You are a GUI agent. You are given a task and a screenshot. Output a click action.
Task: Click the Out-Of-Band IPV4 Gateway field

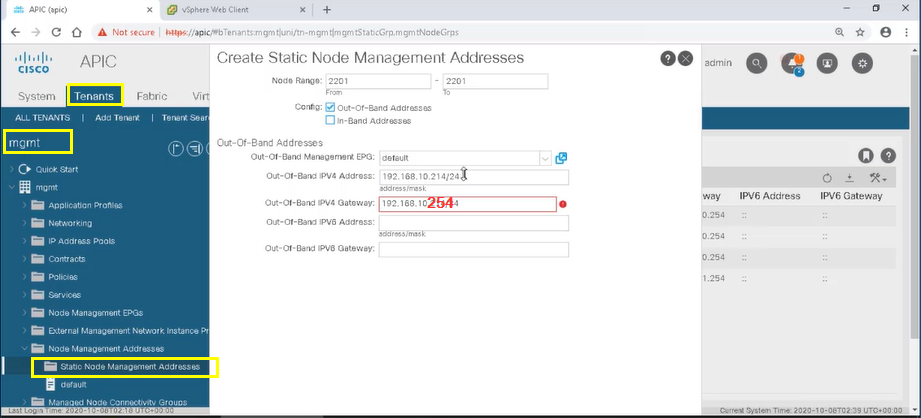468,204
